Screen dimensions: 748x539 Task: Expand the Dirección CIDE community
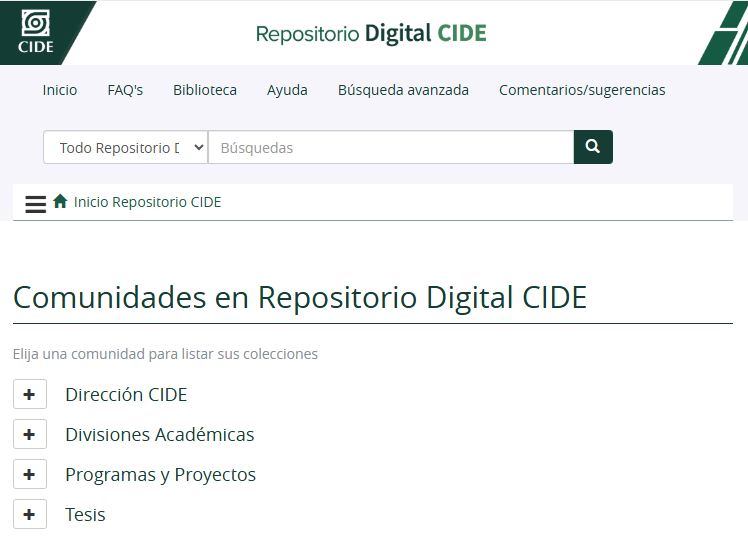(30, 394)
